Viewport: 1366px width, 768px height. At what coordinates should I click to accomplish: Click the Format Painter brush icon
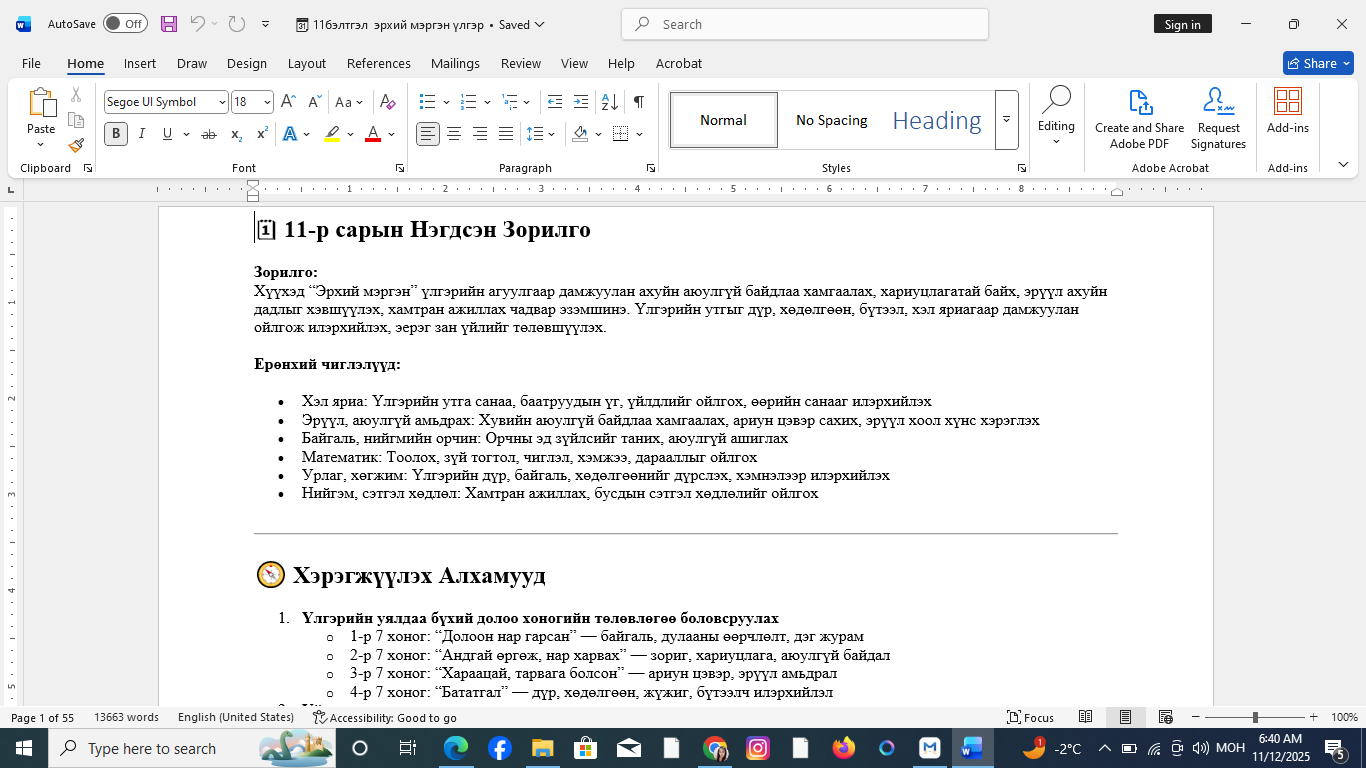[76, 145]
